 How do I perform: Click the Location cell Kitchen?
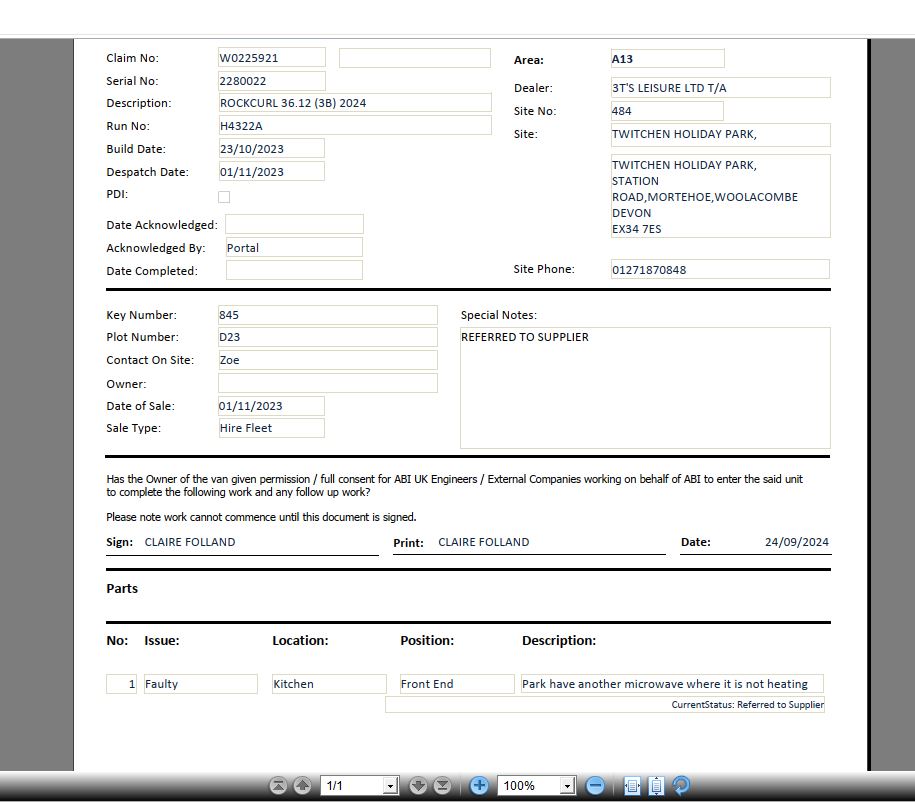pos(329,684)
